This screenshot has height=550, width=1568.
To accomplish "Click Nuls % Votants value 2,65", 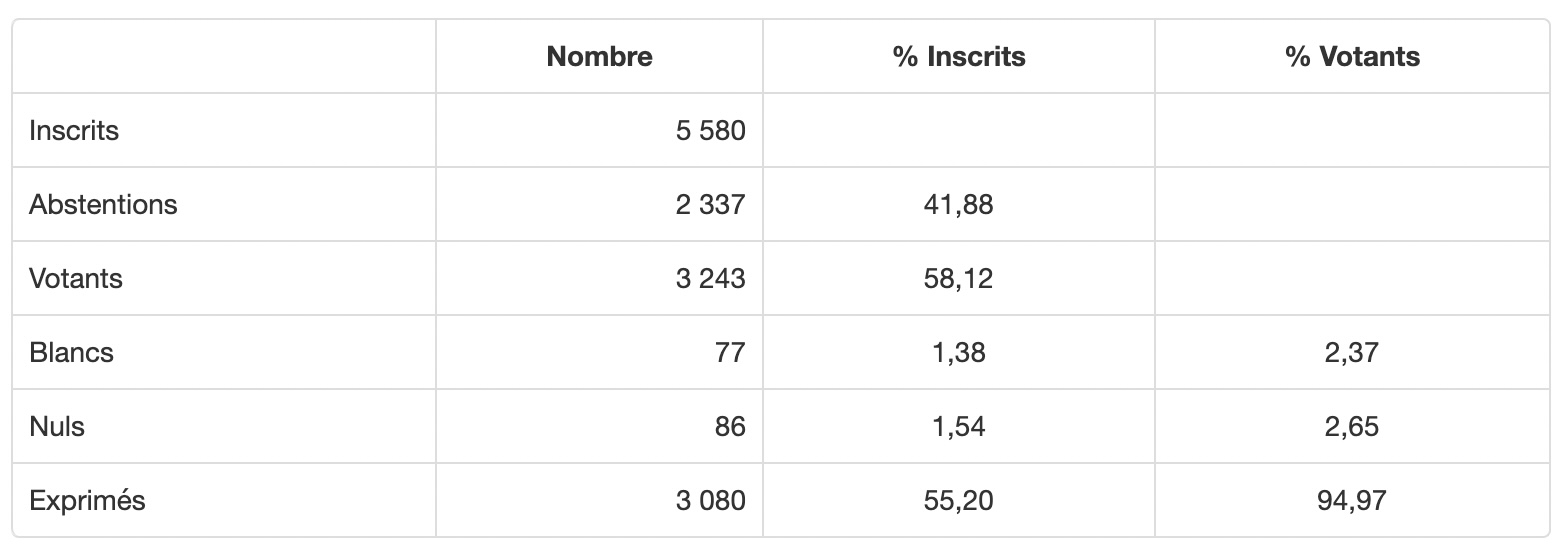I will tap(1352, 426).
